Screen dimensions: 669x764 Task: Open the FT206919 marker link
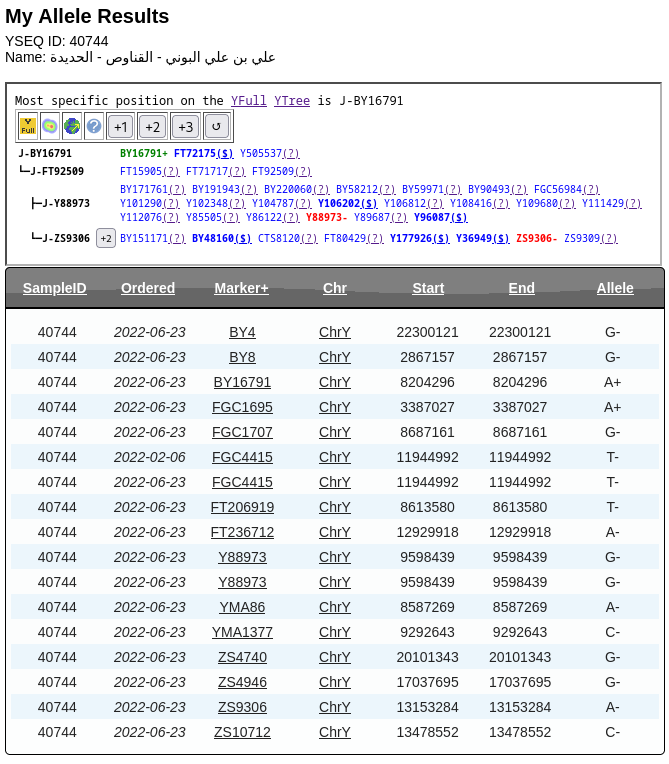(242, 507)
